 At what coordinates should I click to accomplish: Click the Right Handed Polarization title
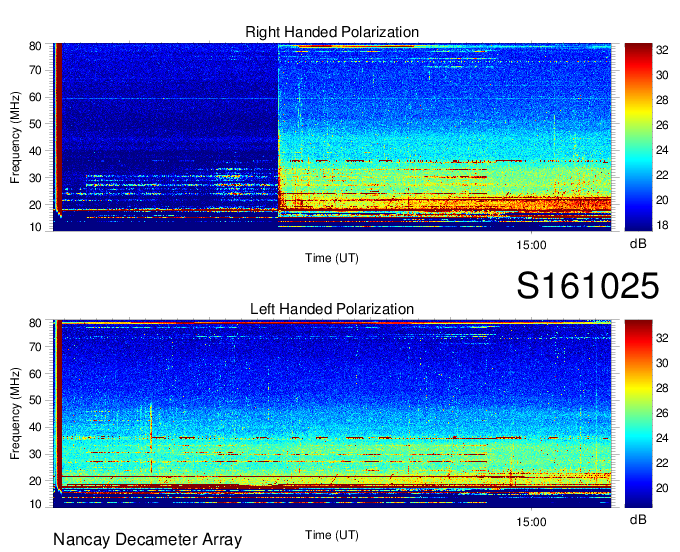coord(332,32)
